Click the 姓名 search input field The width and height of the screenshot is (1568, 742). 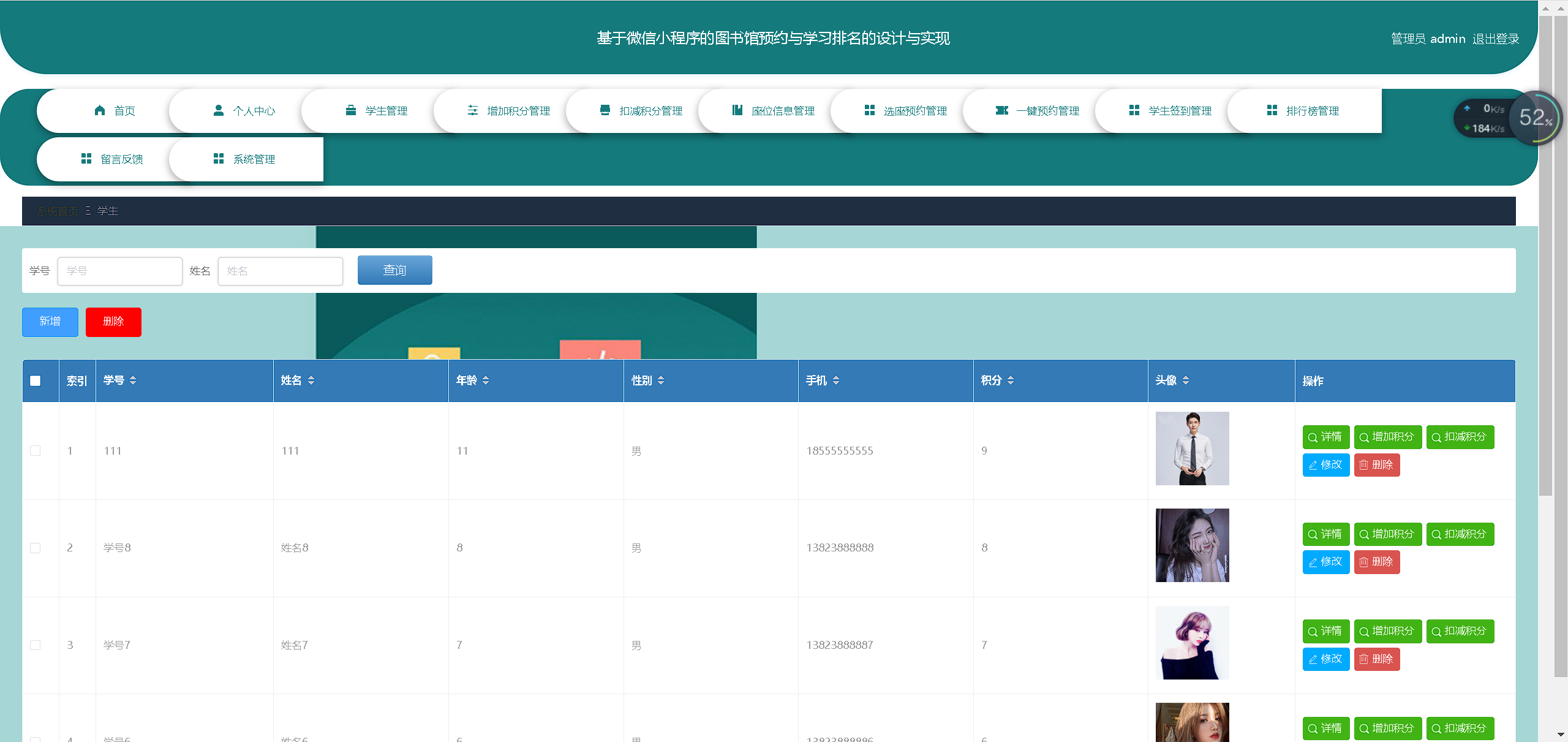point(281,271)
